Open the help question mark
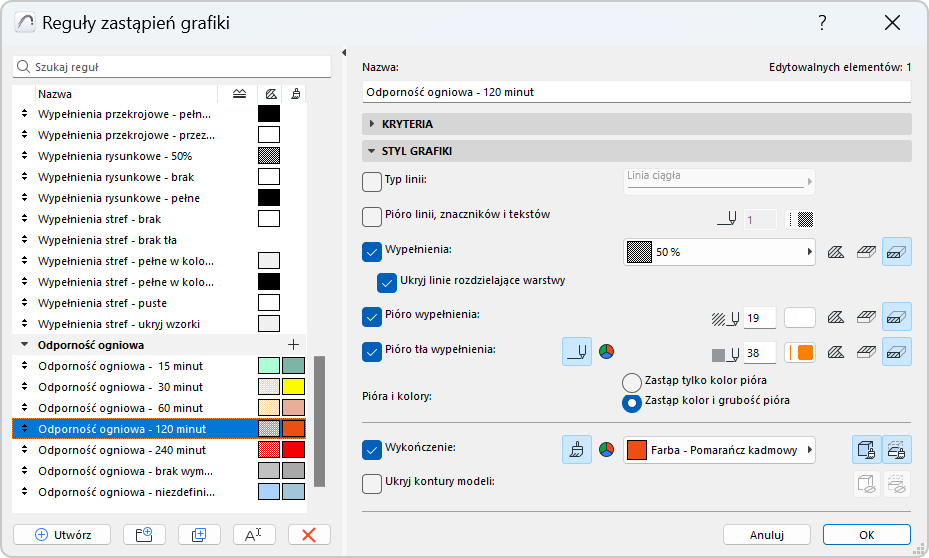The image size is (929, 558). pyautogui.click(x=822, y=23)
